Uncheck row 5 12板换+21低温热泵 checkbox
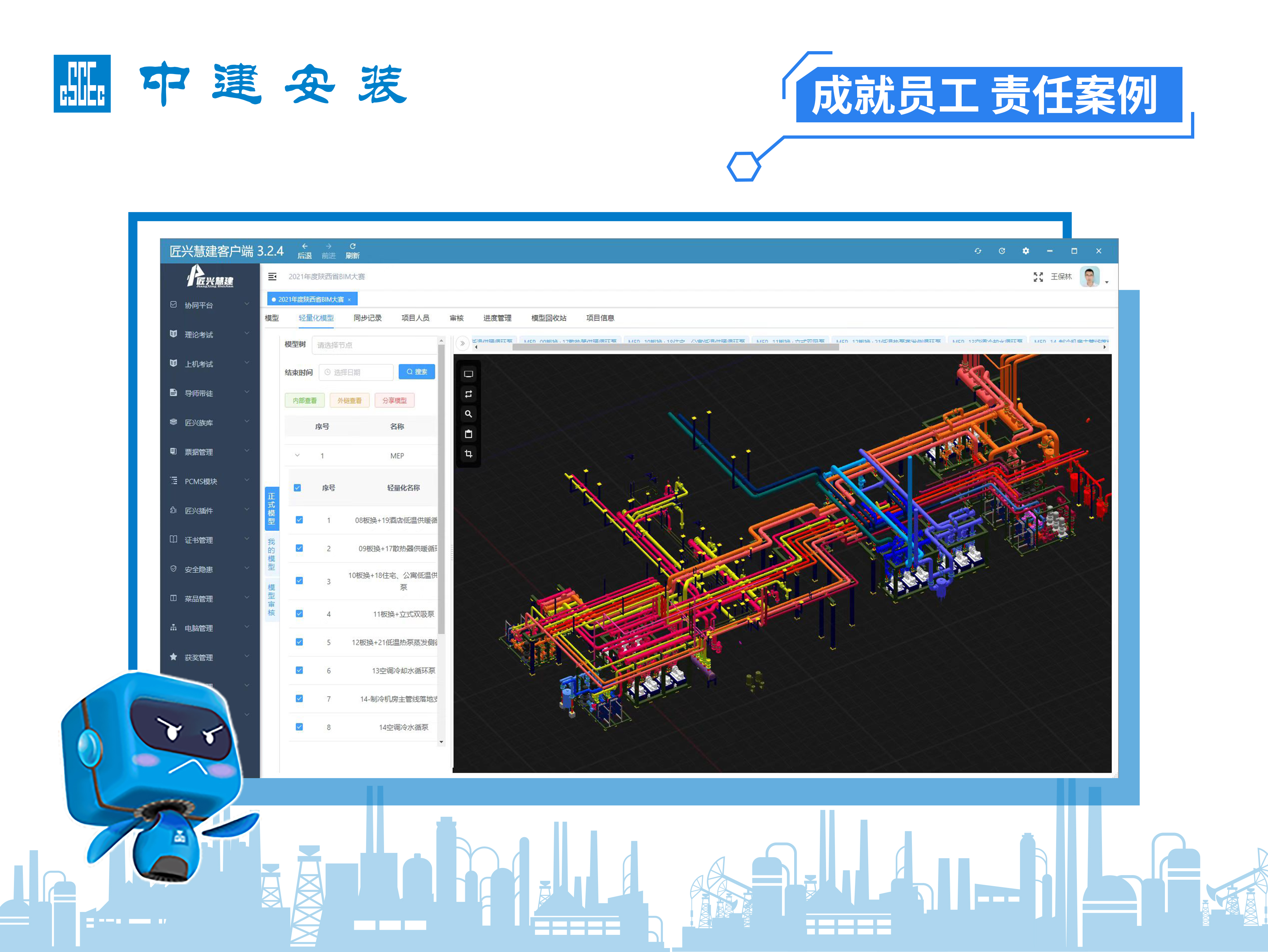Image resolution: width=1268 pixels, height=952 pixels. 299,642
